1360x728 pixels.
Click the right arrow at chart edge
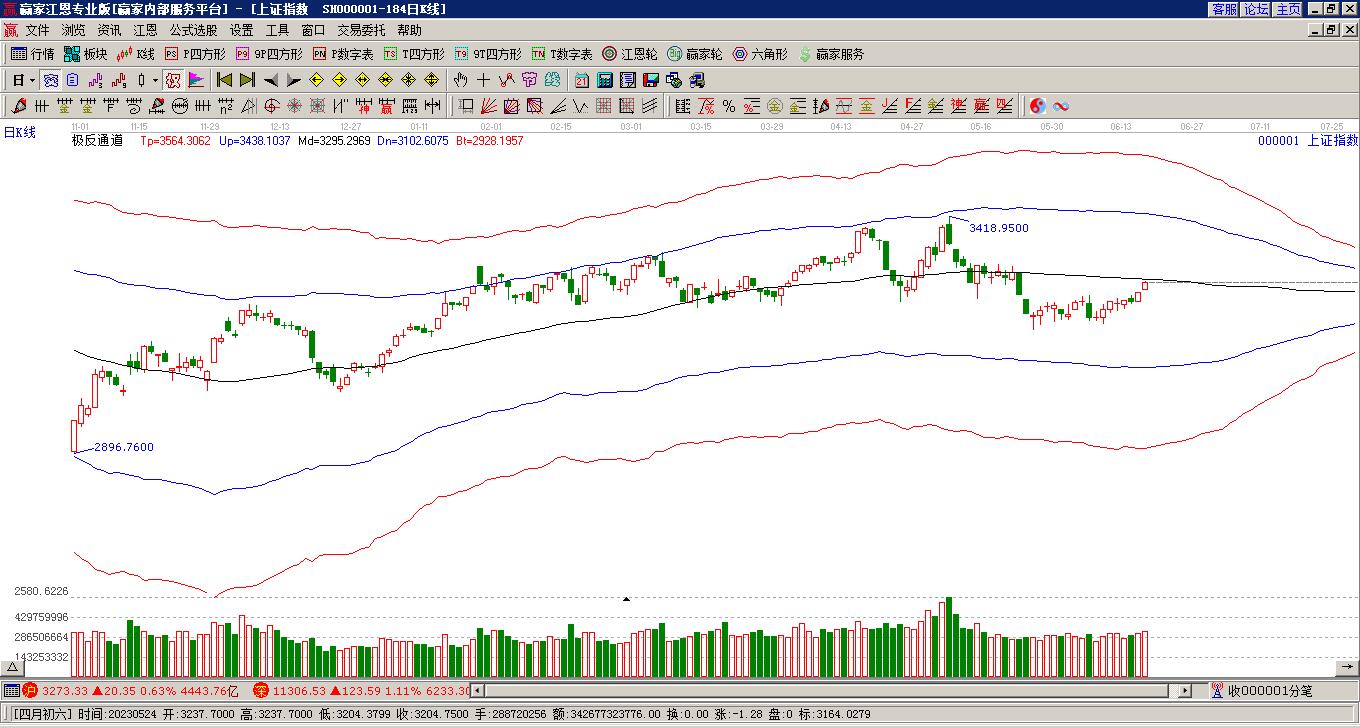(1347, 667)
